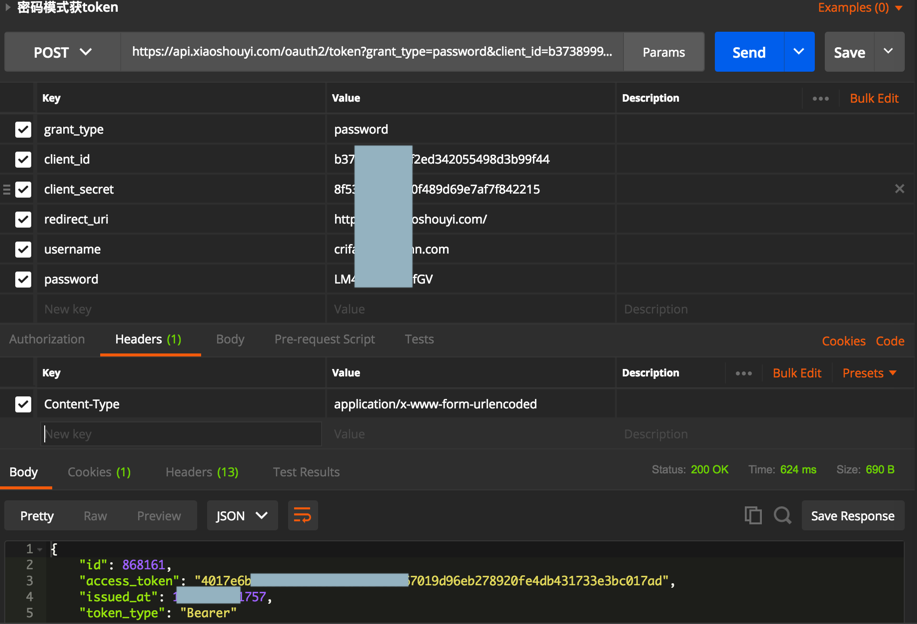917x624 pixels.
Task: Open the POST method dropdown
Action: coord(63,52)
